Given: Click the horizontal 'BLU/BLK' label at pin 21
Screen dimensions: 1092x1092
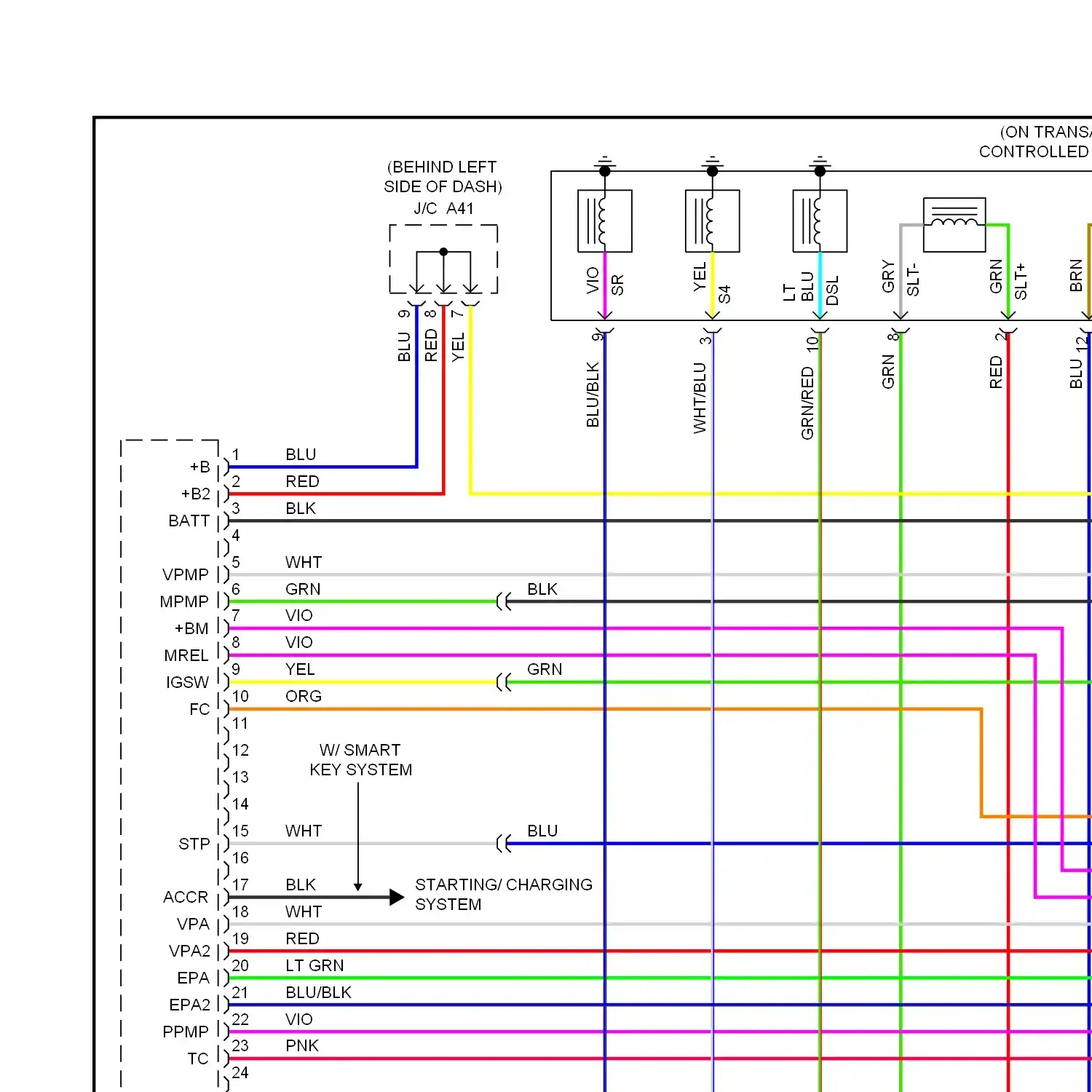Looking at the screenshot, I should click(318, 993).
